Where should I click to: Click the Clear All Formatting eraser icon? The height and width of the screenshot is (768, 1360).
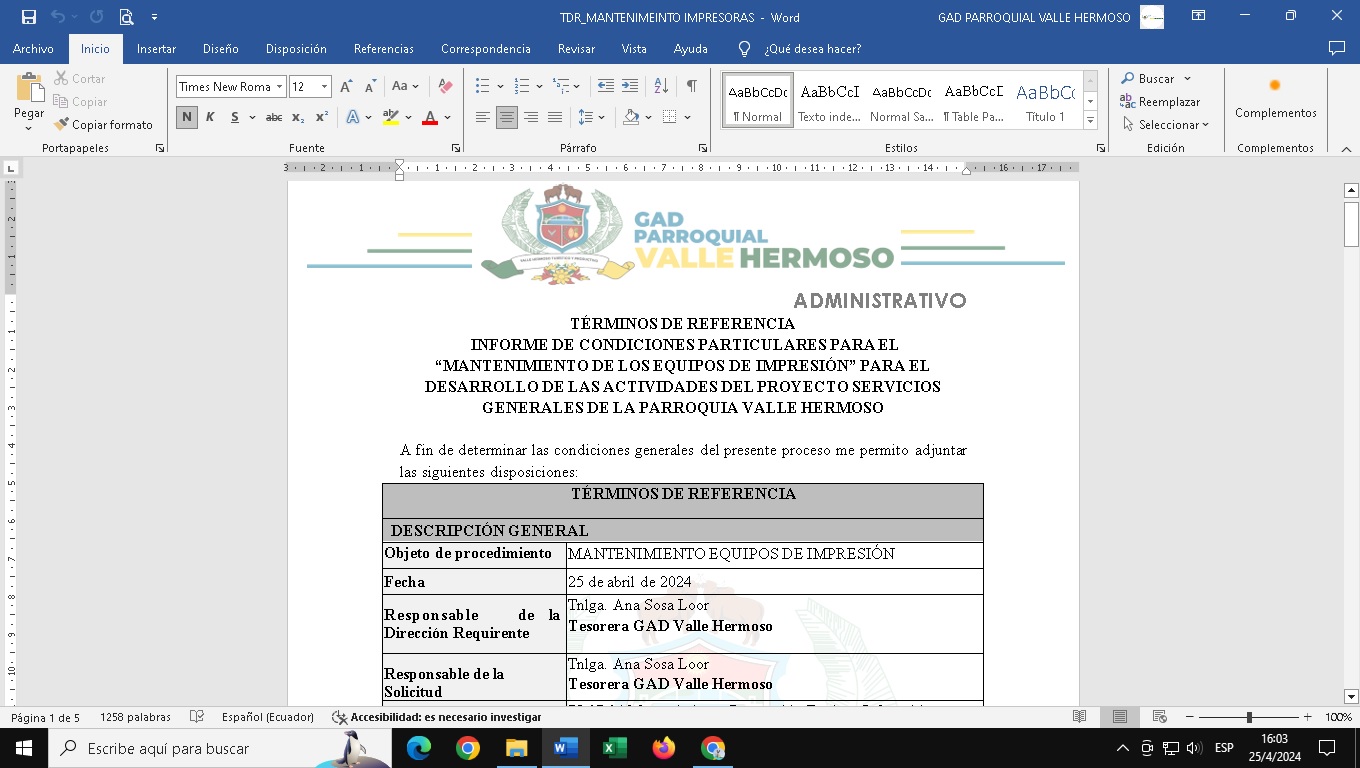(446, 87)
